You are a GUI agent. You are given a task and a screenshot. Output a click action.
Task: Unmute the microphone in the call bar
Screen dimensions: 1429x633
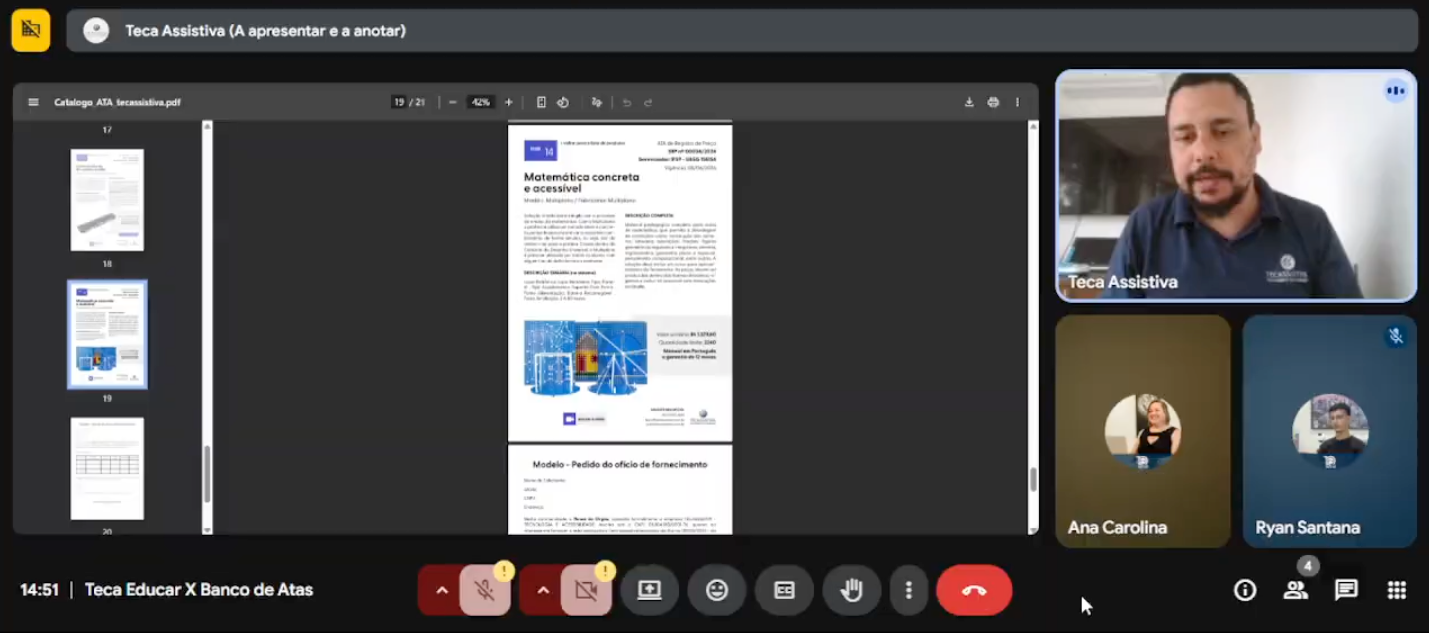point(485,590)
